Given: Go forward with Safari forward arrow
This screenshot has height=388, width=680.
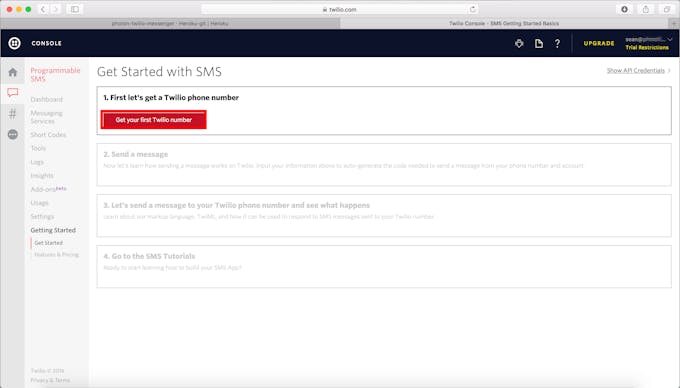Looking at the screenshot, I should coord(55,9).
